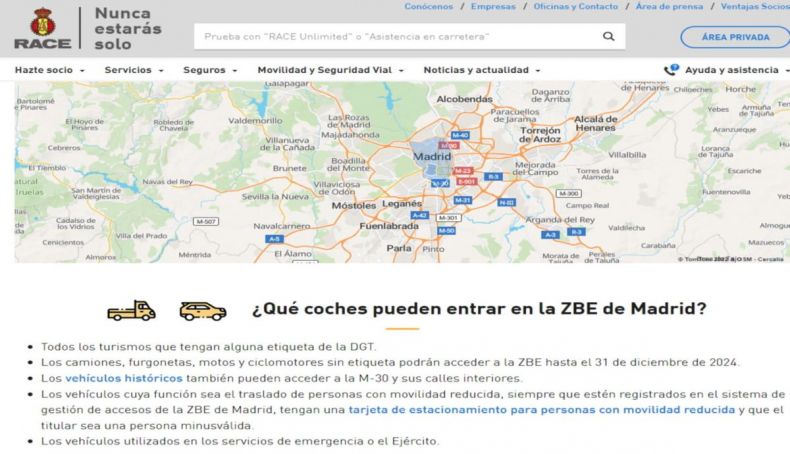Go to Oficinas y Contacto
The image size is (790, 454).
[576, 7]
